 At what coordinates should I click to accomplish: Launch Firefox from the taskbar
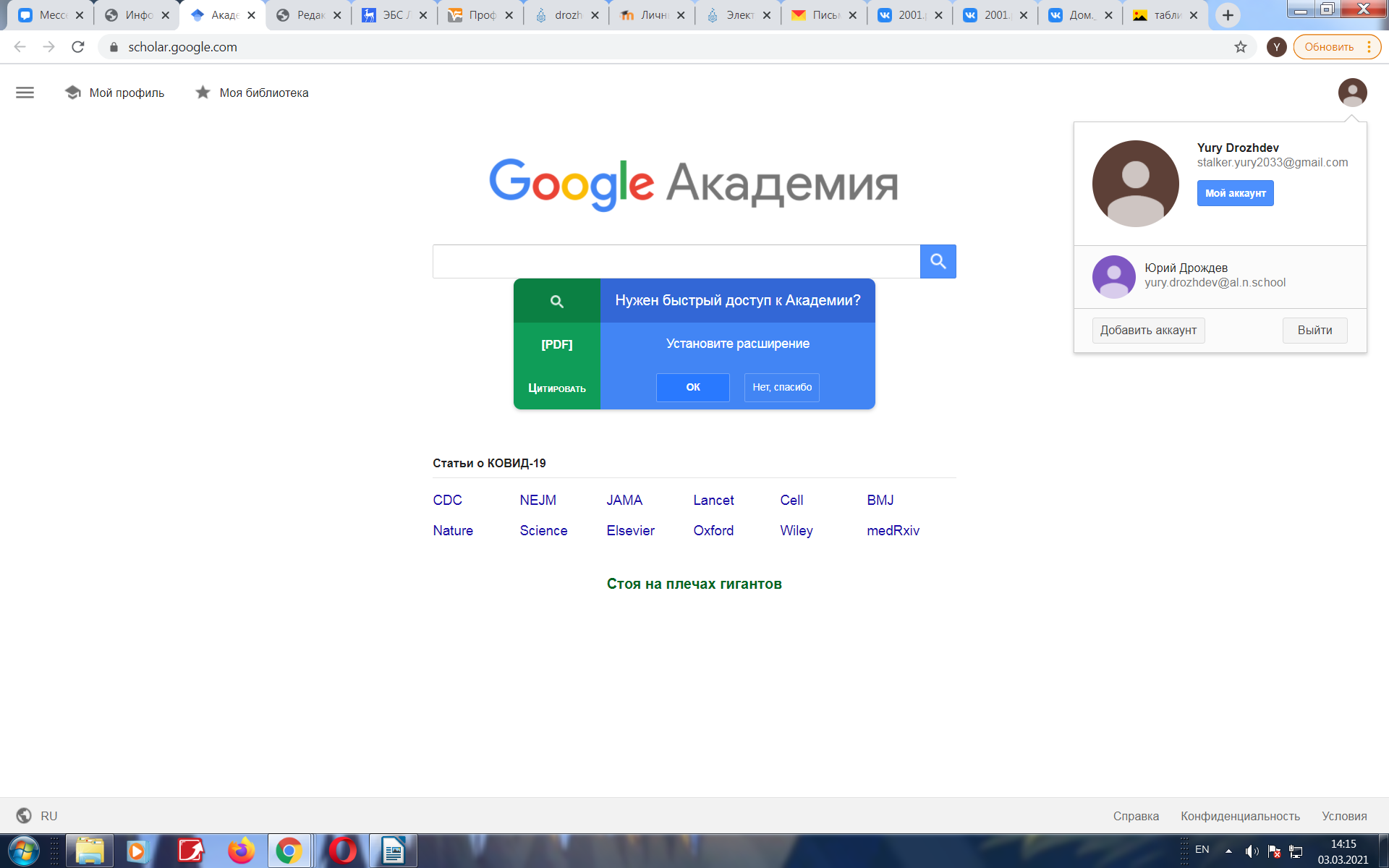tap(241, 851)
